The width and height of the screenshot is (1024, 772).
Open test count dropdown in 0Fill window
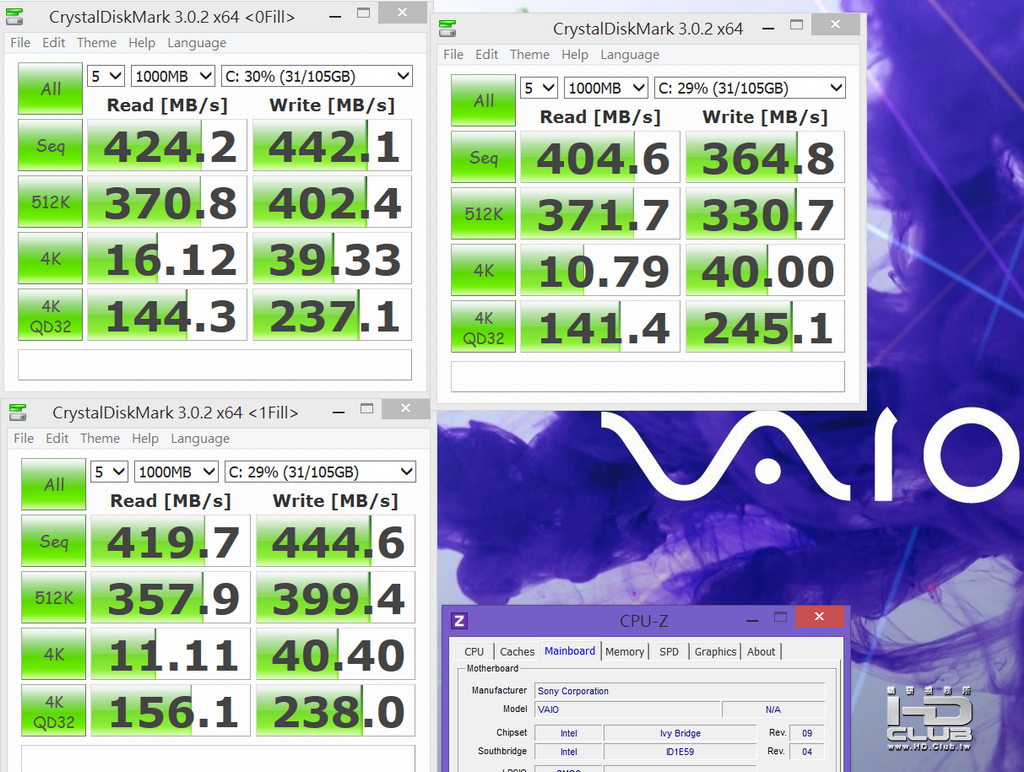(x=105, y=76)
